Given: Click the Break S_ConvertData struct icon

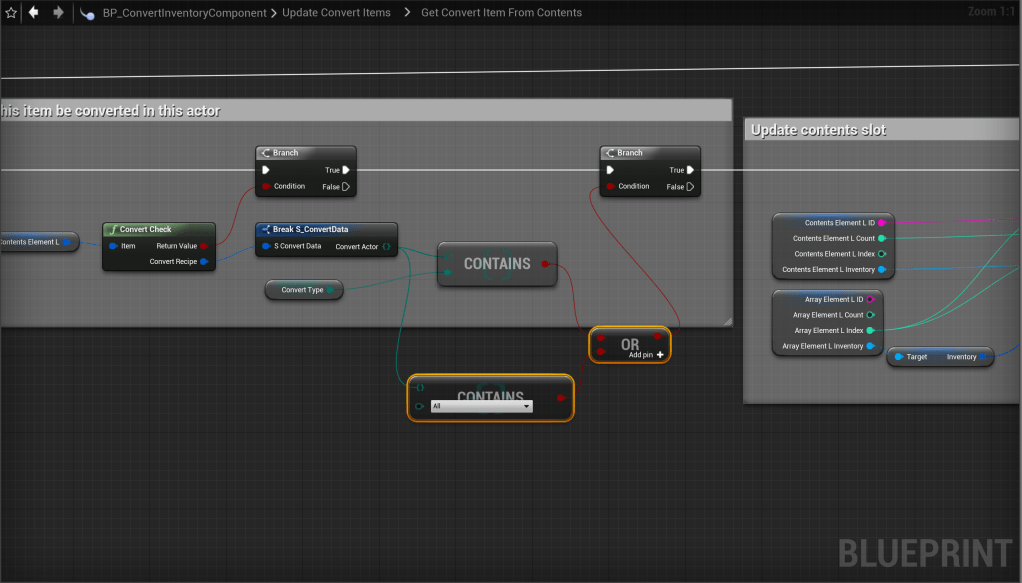Looking at the screenshot, I should tap(265, 229).
